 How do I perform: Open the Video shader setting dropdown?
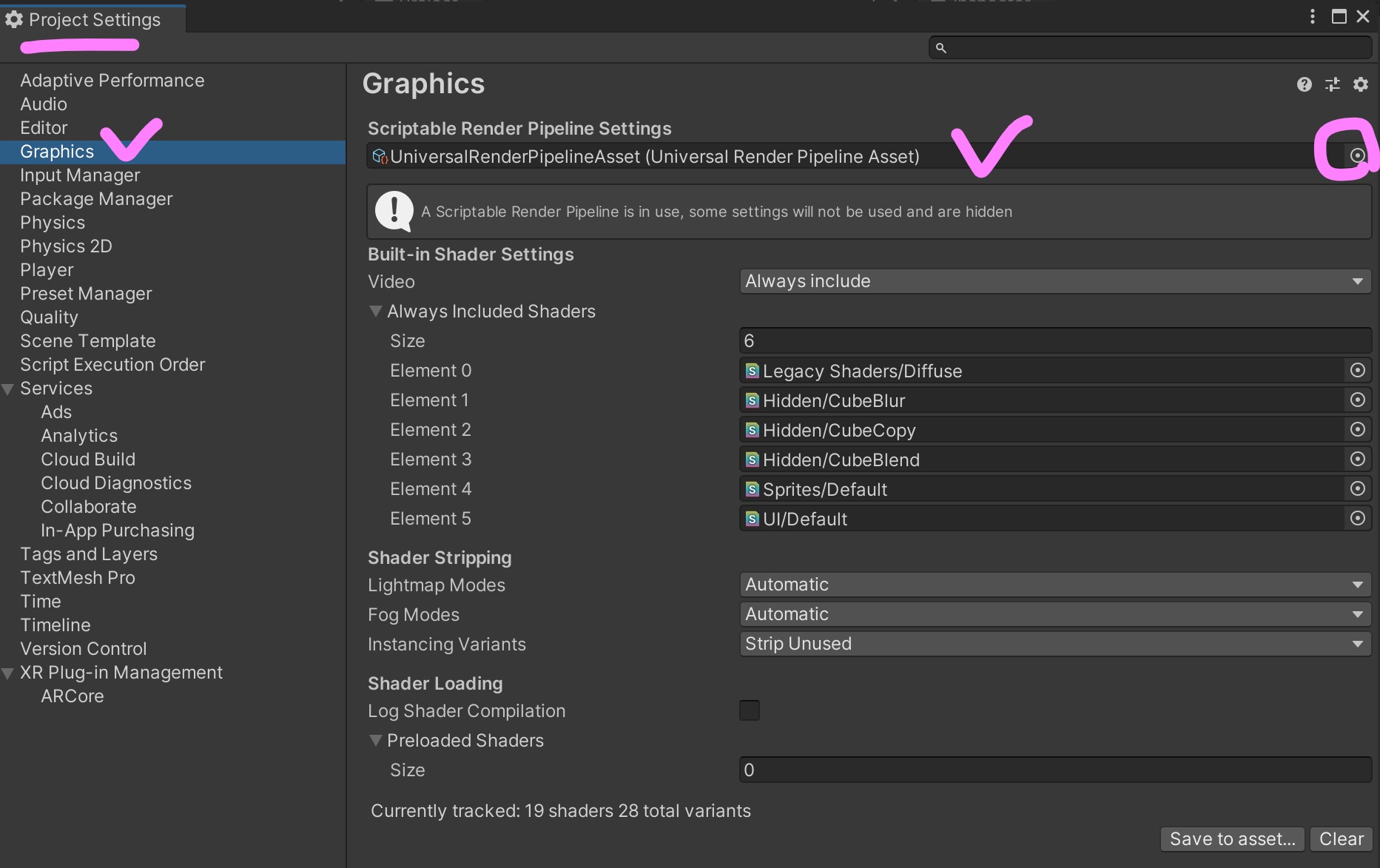(x=1055, y=281)
